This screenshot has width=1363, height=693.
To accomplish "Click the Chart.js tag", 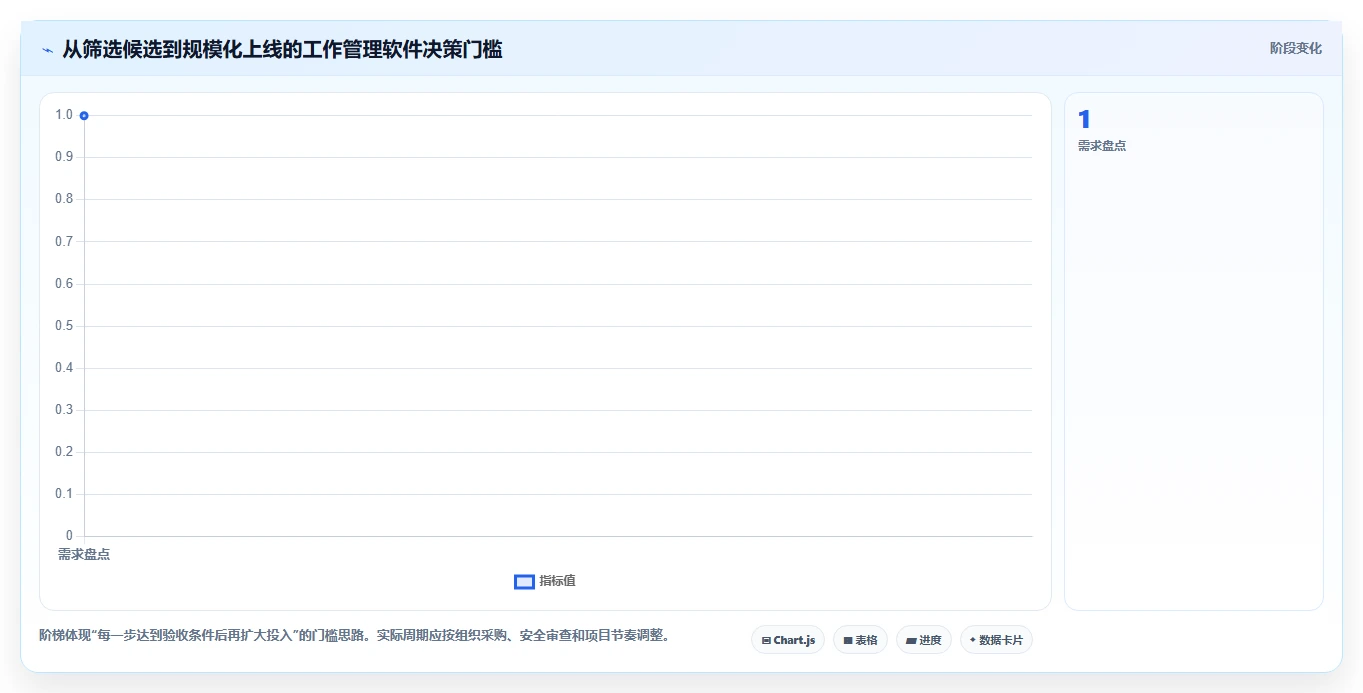I will pyautogui.click(x=788, y=640).
